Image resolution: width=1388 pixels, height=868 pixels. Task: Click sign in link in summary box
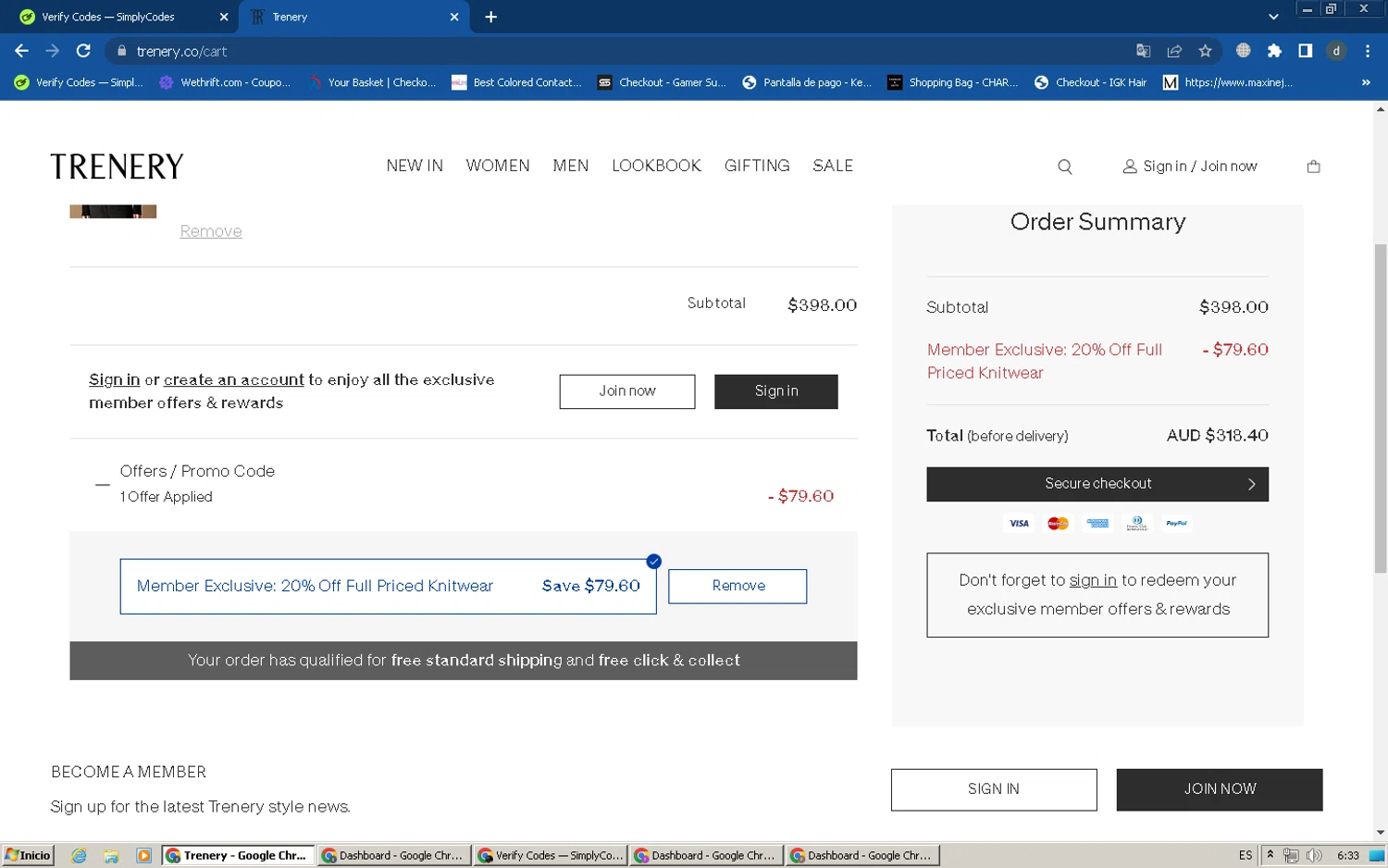[1093, 580]
